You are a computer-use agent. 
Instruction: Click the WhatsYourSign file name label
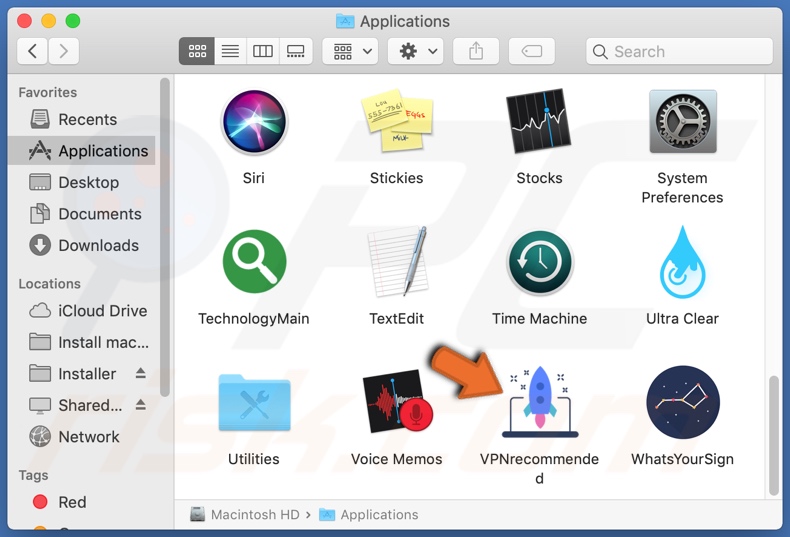[683, 459]
